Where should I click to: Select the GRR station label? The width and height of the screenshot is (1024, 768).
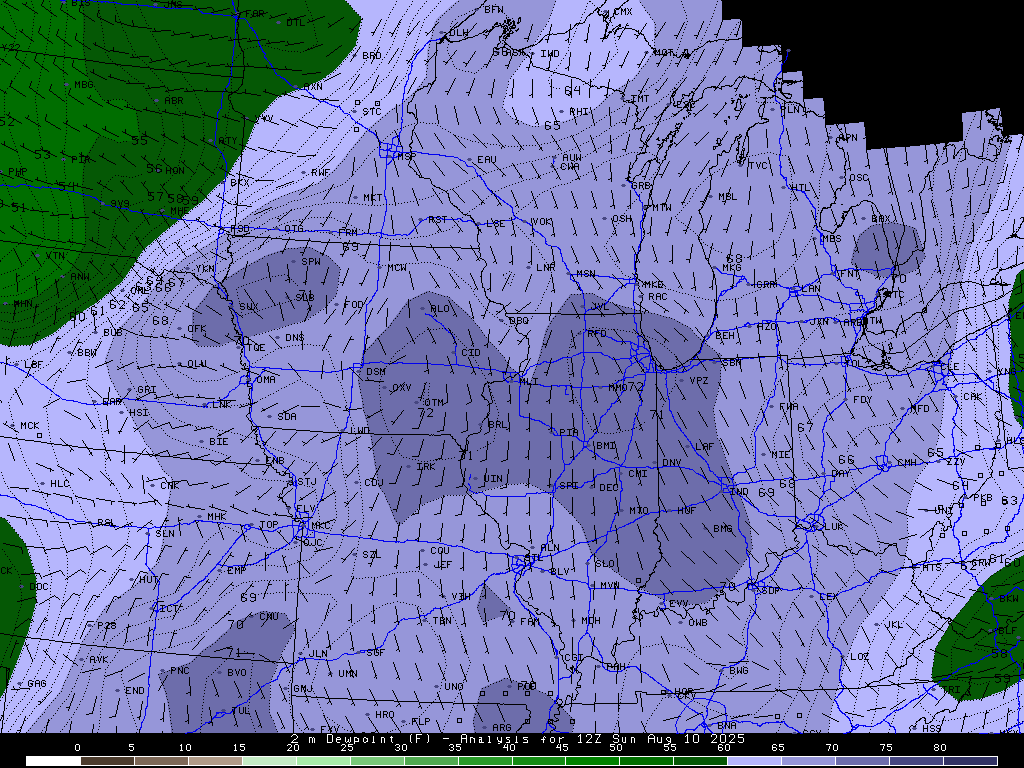coord(765,285)
